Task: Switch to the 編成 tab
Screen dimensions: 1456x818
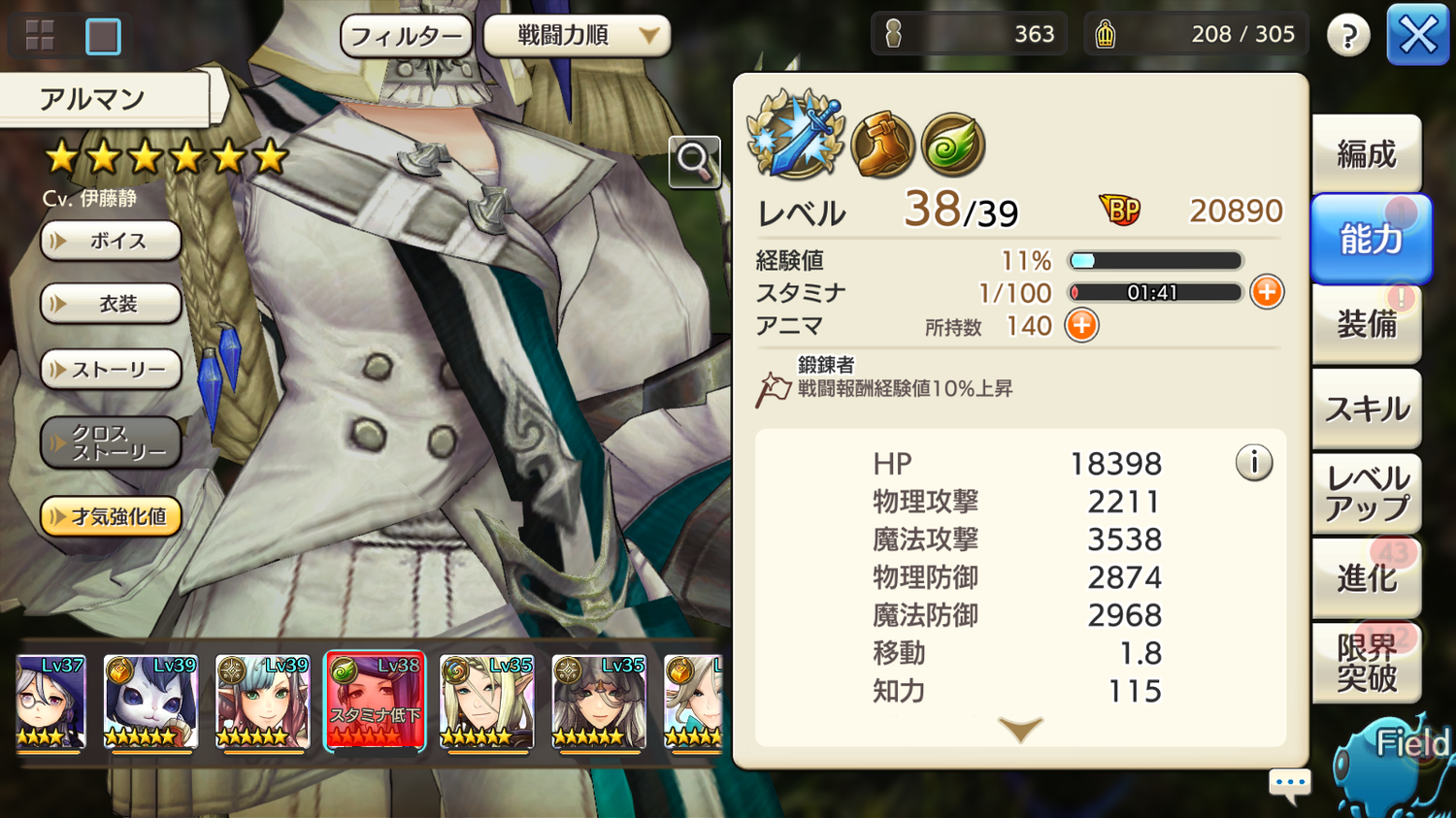Action: tap(1367, 153)
